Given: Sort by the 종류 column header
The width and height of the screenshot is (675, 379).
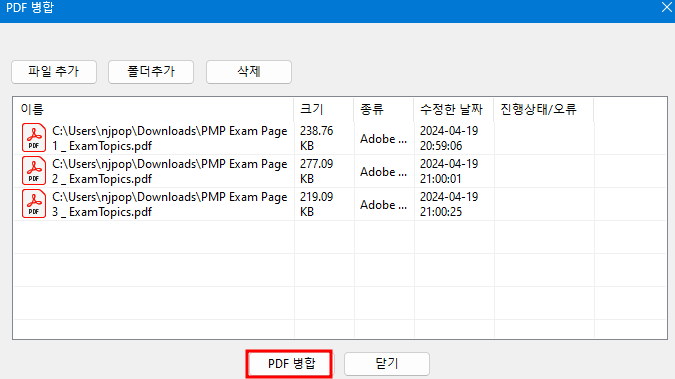Looking at the screenshot, I should (384, 109).
